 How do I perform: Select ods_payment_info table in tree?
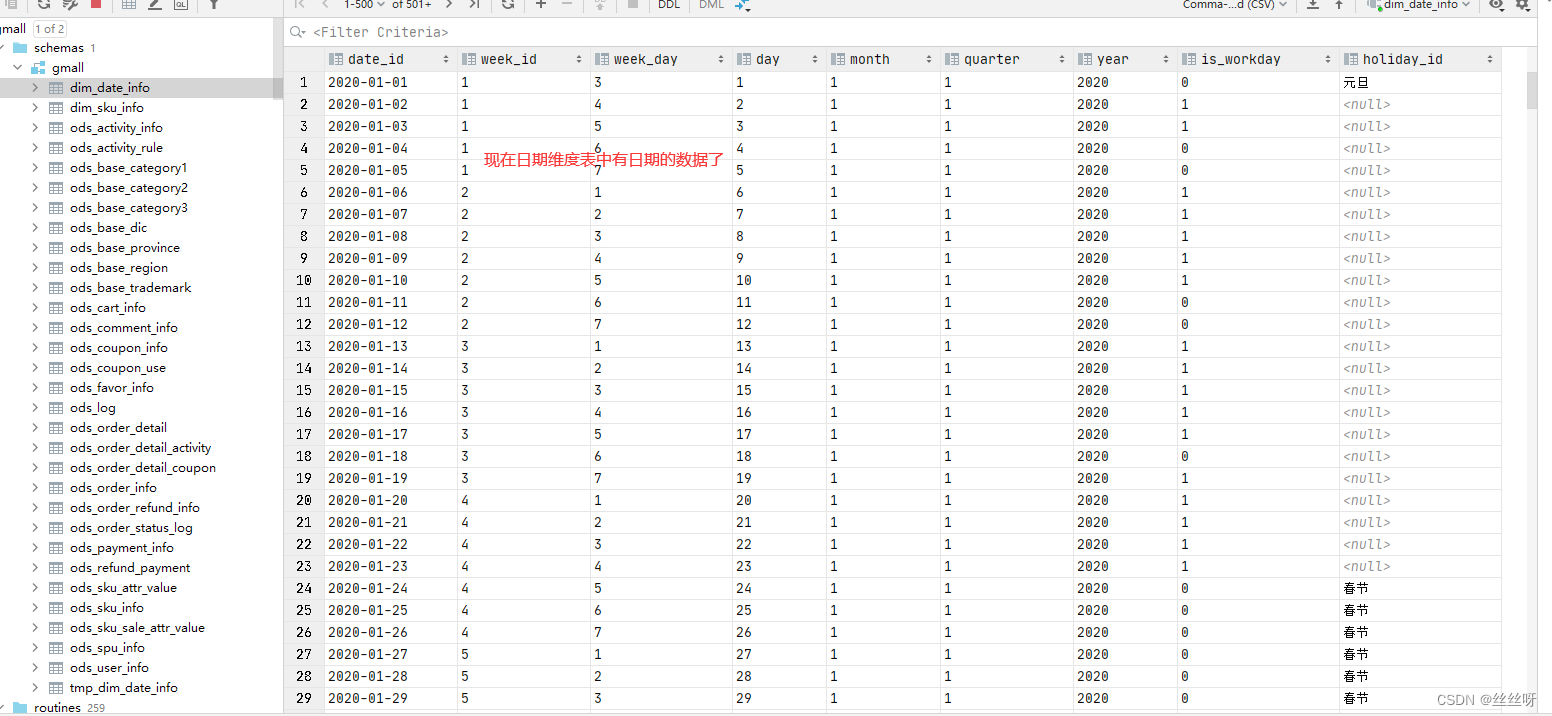pos(122,548)
